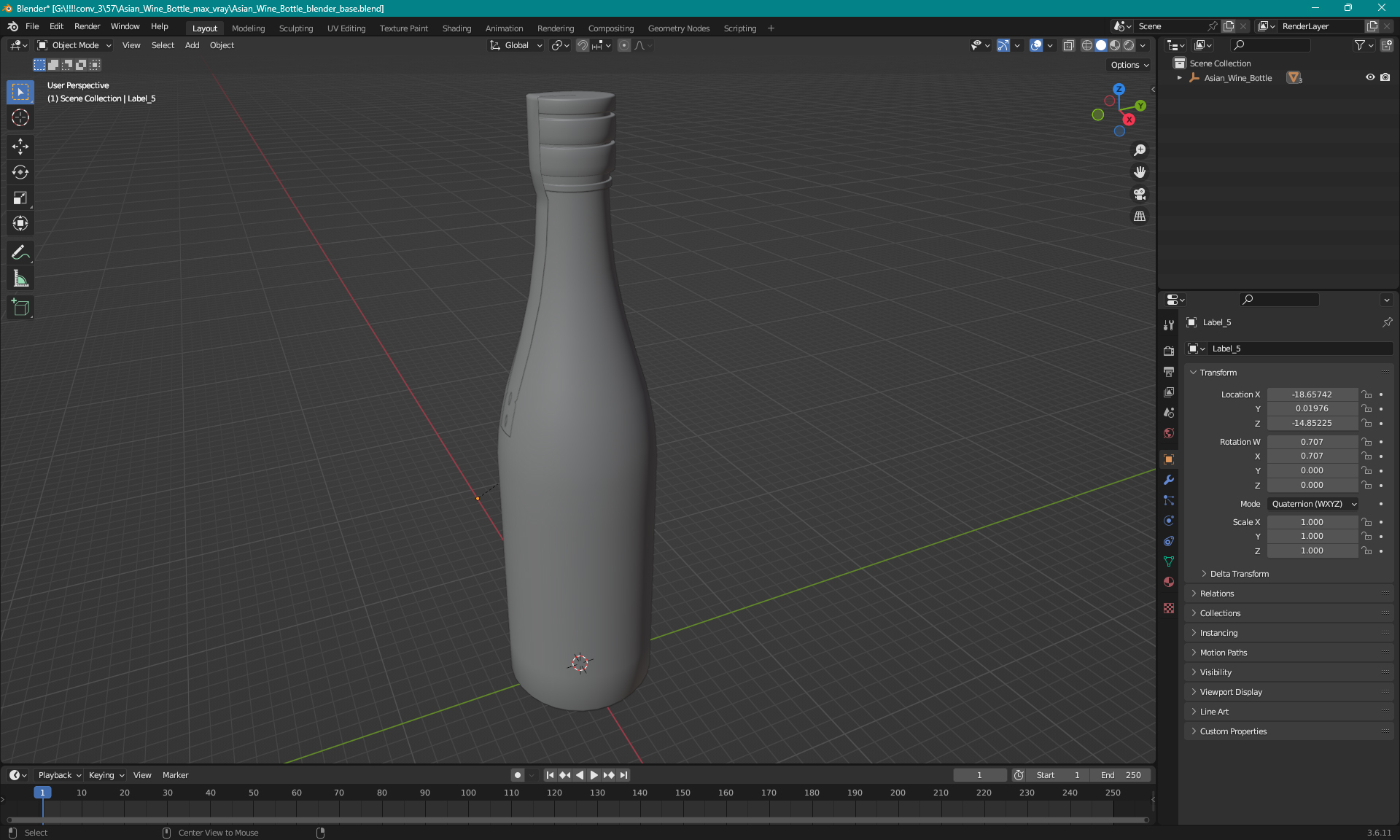Switch to rendered viewport shading
Screen dimensions: 1400x840
(x=1129, y=45)
